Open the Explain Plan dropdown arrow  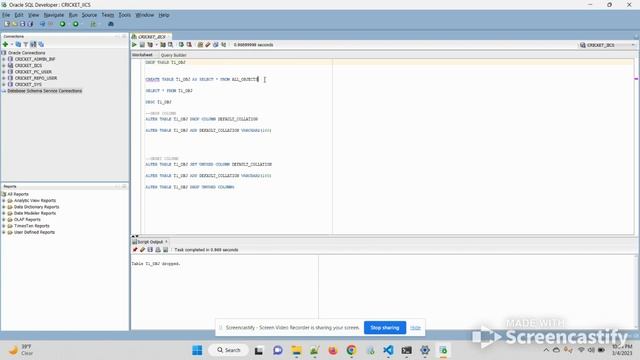click(x=156, y=45)
